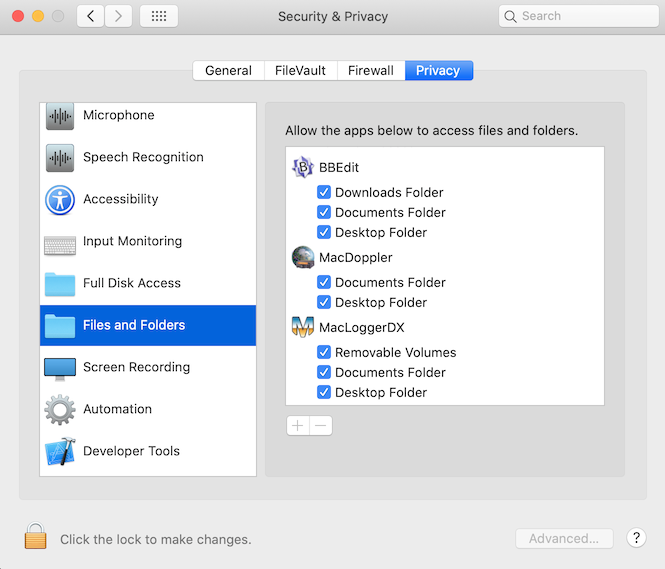Select the Accessibility icon in the privacy list

click(x=60, y=200)
